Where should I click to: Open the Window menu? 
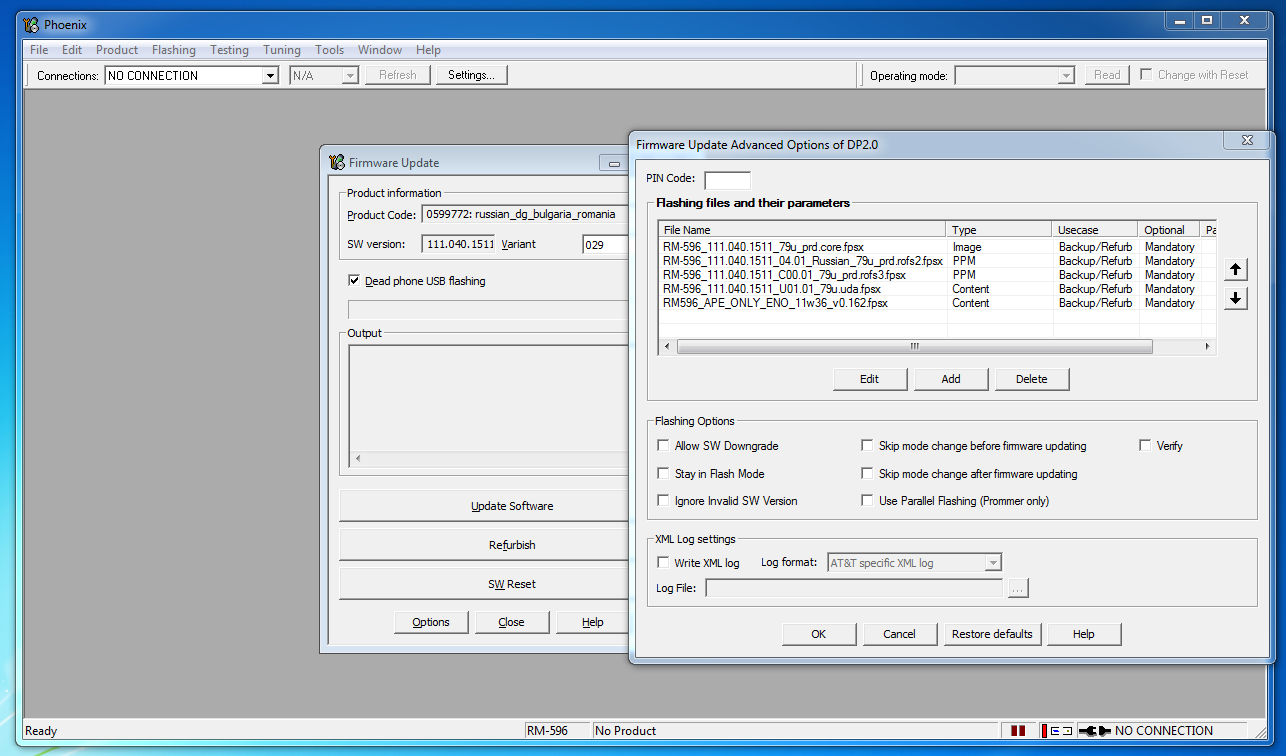[x=380, y=50]
